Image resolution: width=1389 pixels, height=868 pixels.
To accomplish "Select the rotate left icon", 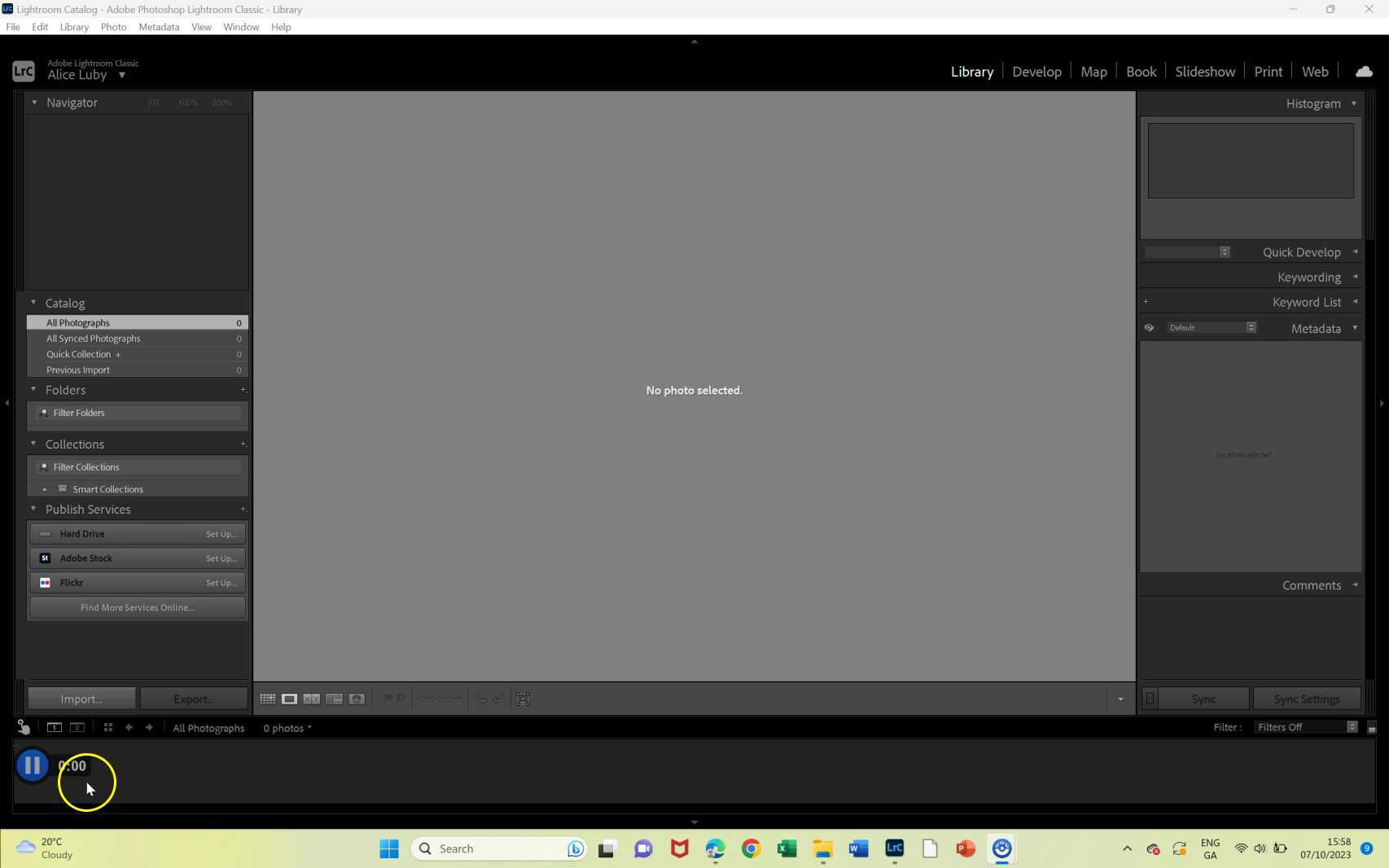I will [480, 699].
